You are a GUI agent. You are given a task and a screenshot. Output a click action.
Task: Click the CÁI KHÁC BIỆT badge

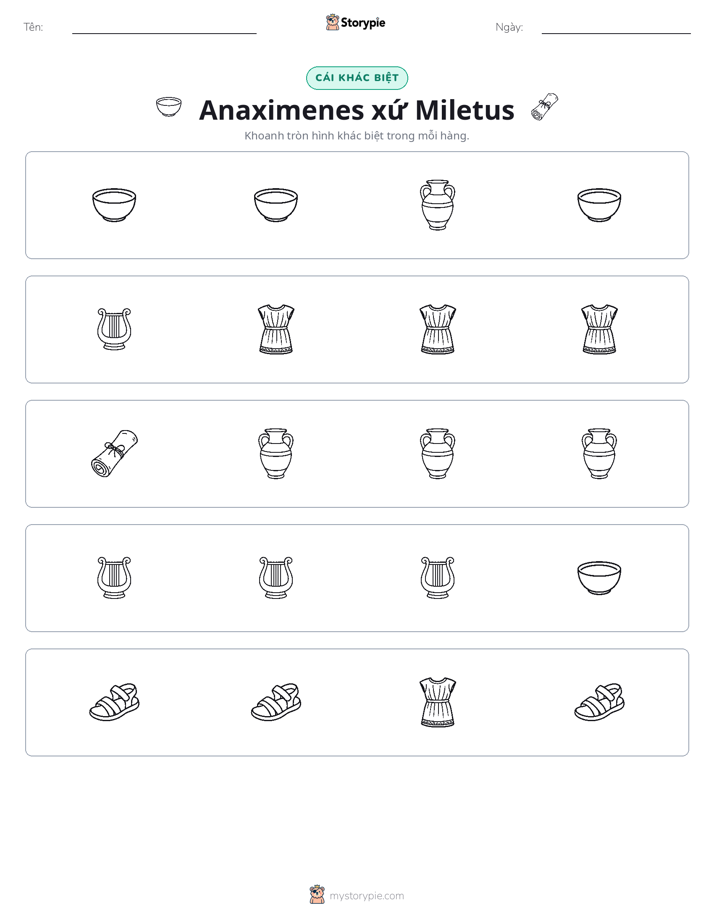tap(357, 78)
